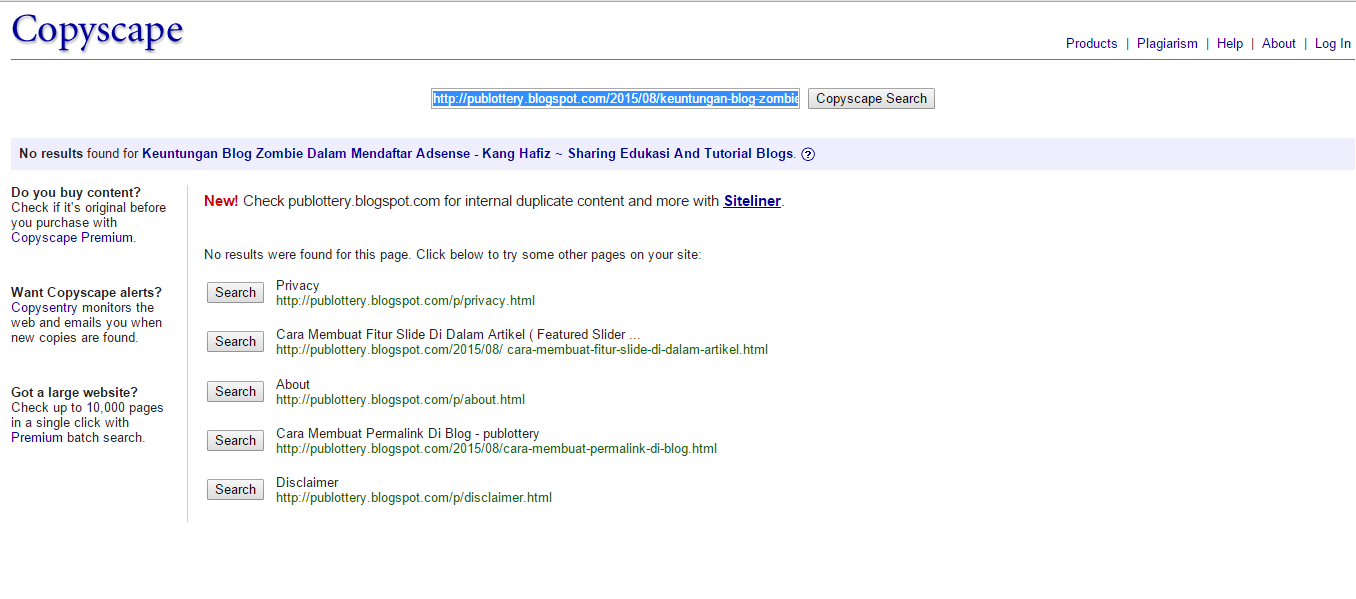The width and height of the screenshot is (1356, 599).
Task: Click Search button for Featured Slider article
Action: 235,341
